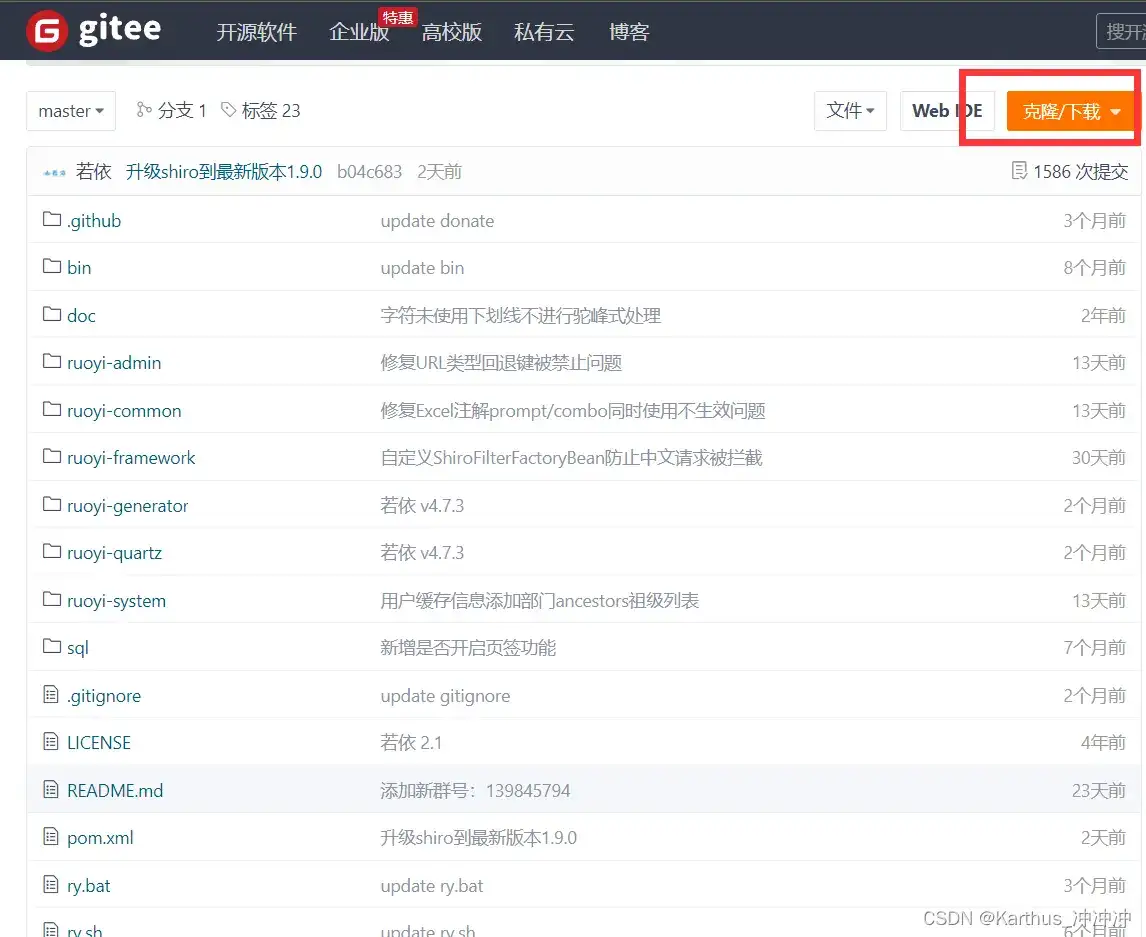
Task: Click the 若依 author avatar
Action: coord(55,172)
